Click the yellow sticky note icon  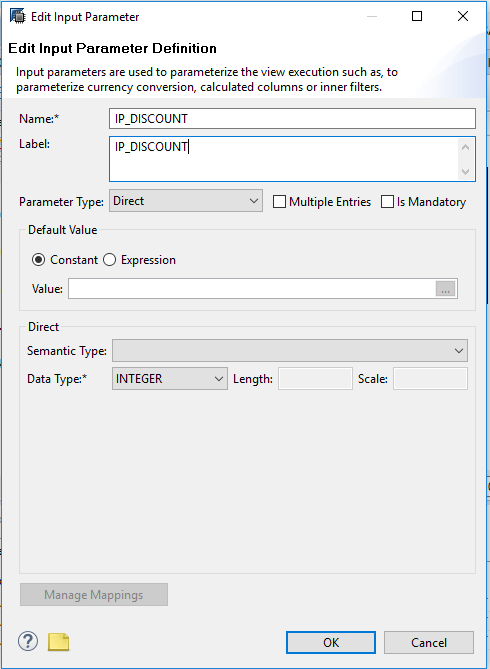pyautogui.click(x=58, y=642)
